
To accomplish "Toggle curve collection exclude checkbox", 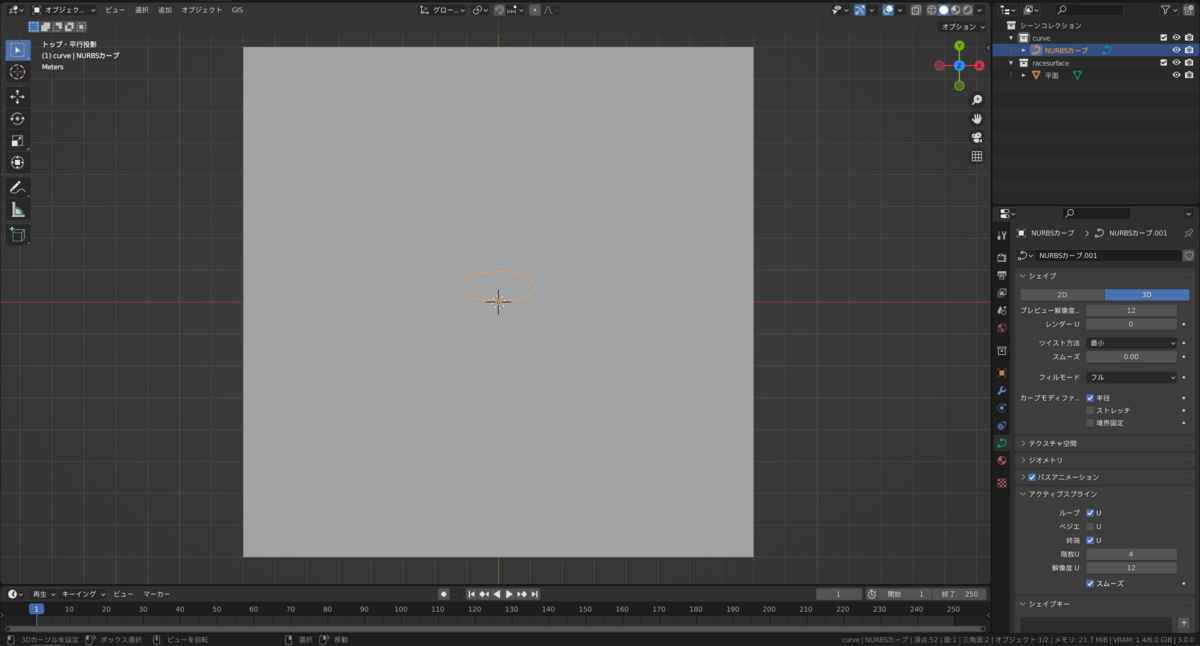I will tap(1164, 38).
